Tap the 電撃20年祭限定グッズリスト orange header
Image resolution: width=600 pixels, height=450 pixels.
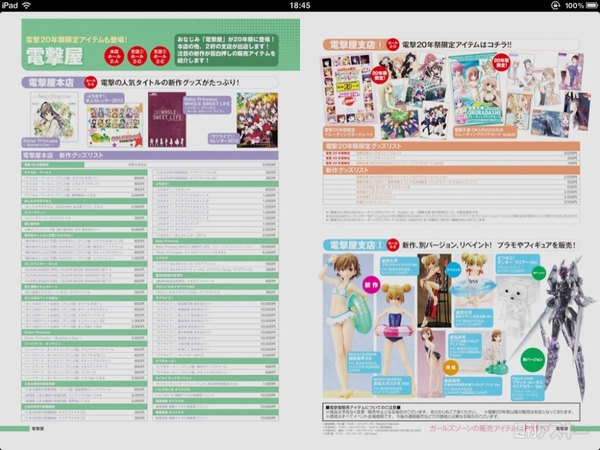click(x=452, y=146)
